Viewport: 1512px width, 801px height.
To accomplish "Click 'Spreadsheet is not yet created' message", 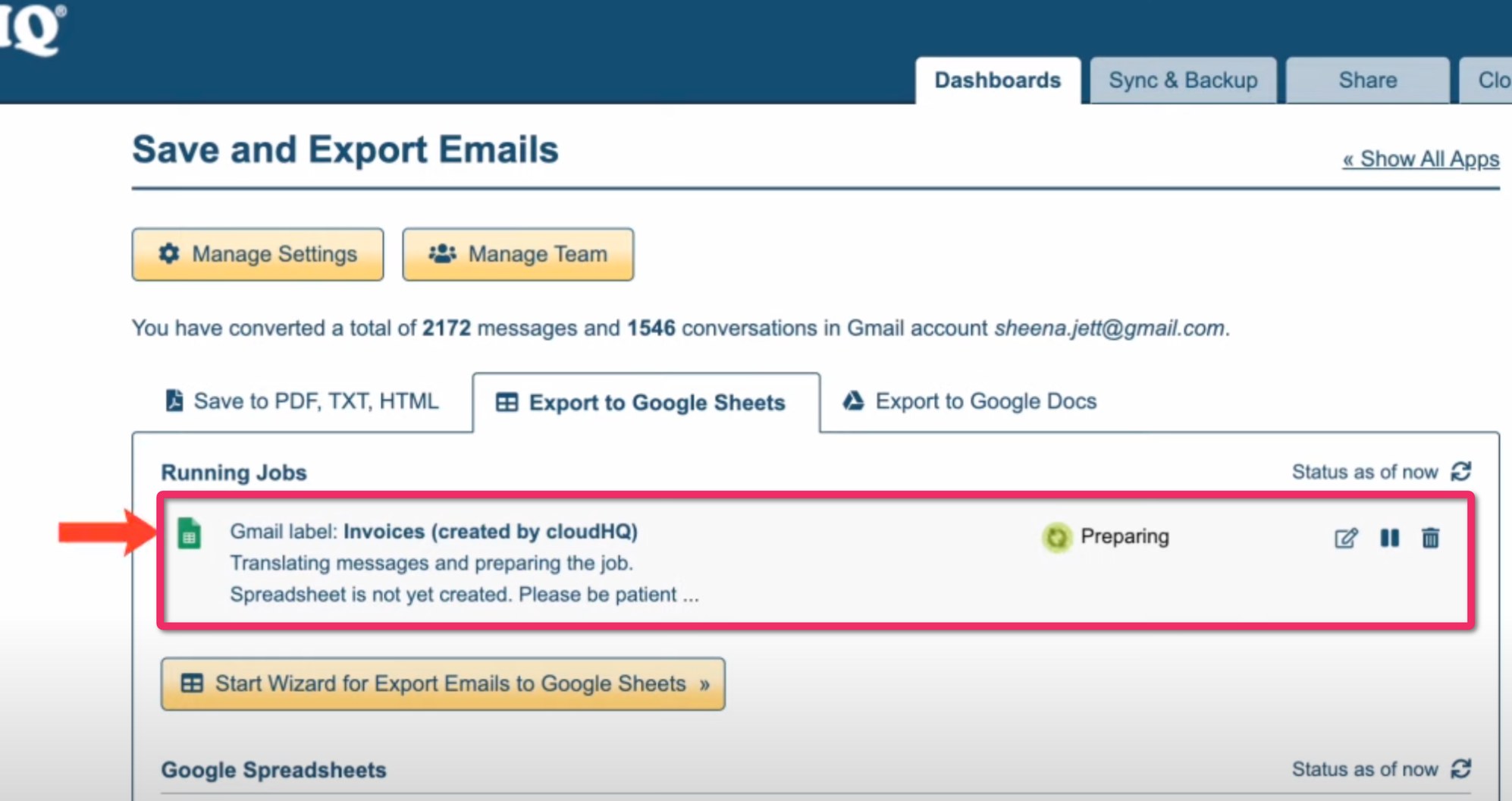I will 464,594.
